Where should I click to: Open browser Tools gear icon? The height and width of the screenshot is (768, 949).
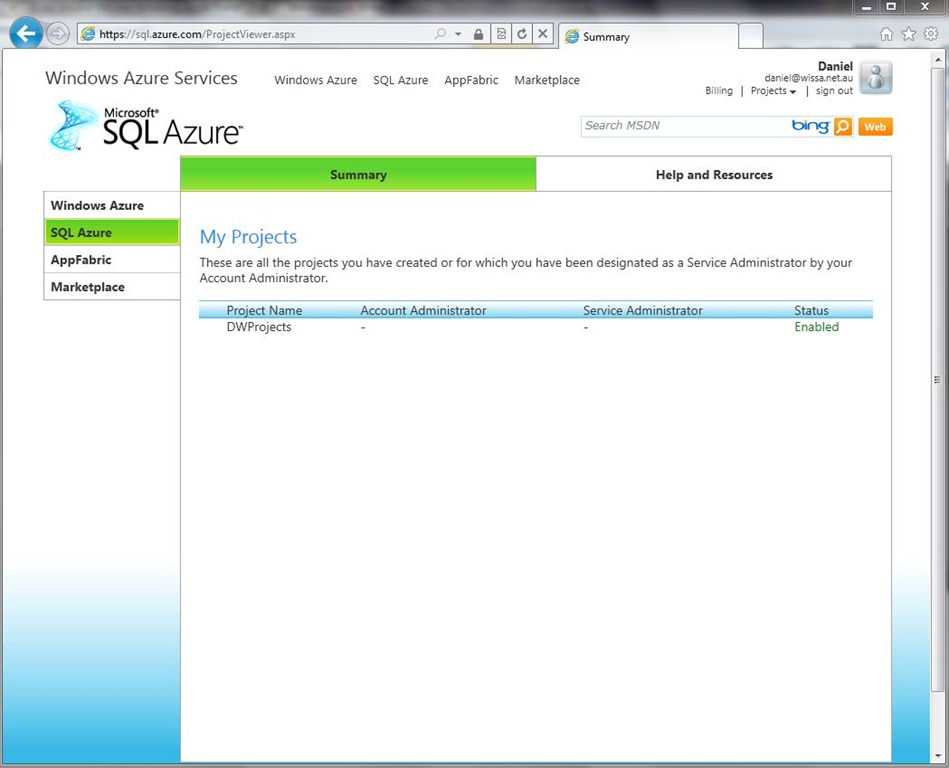[931, 34]
